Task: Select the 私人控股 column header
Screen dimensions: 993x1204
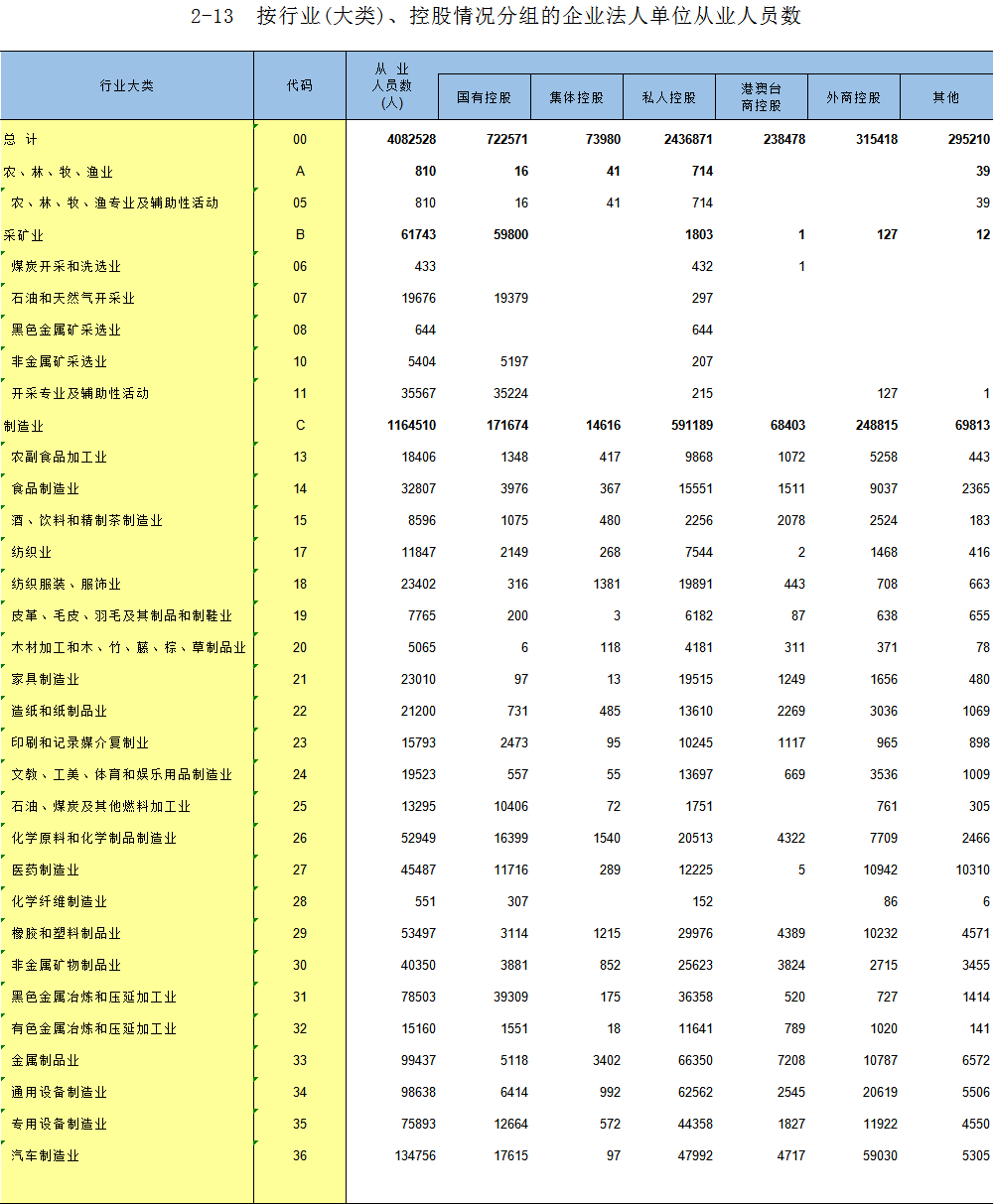Action: pos(669,98)
